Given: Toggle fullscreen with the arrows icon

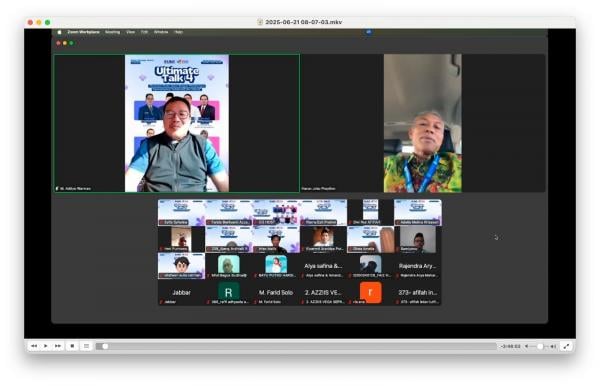Looking at the screenshot, I should (566, 346).
